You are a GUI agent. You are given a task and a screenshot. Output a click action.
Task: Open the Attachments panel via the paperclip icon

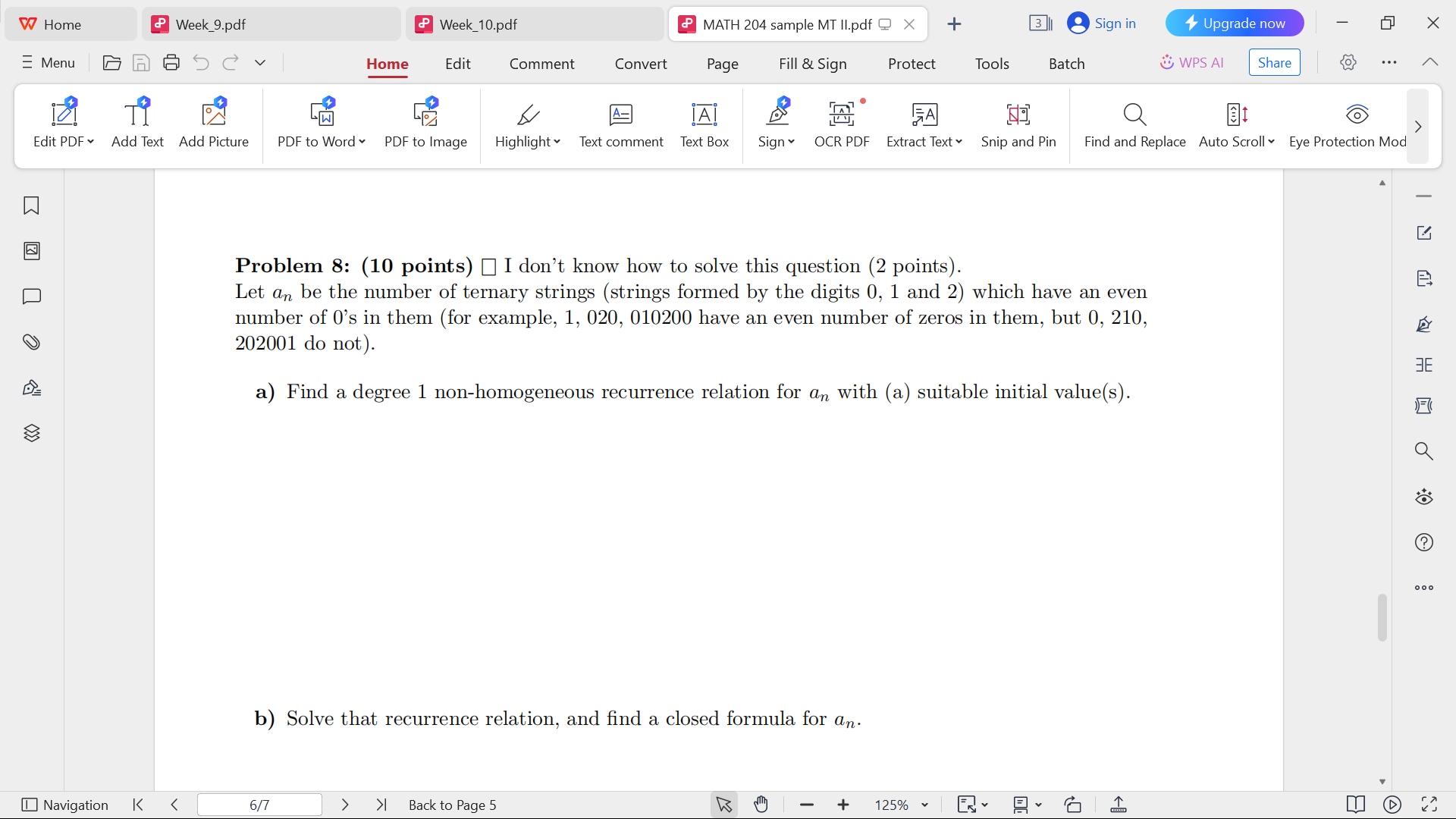[x=31, y=342]
